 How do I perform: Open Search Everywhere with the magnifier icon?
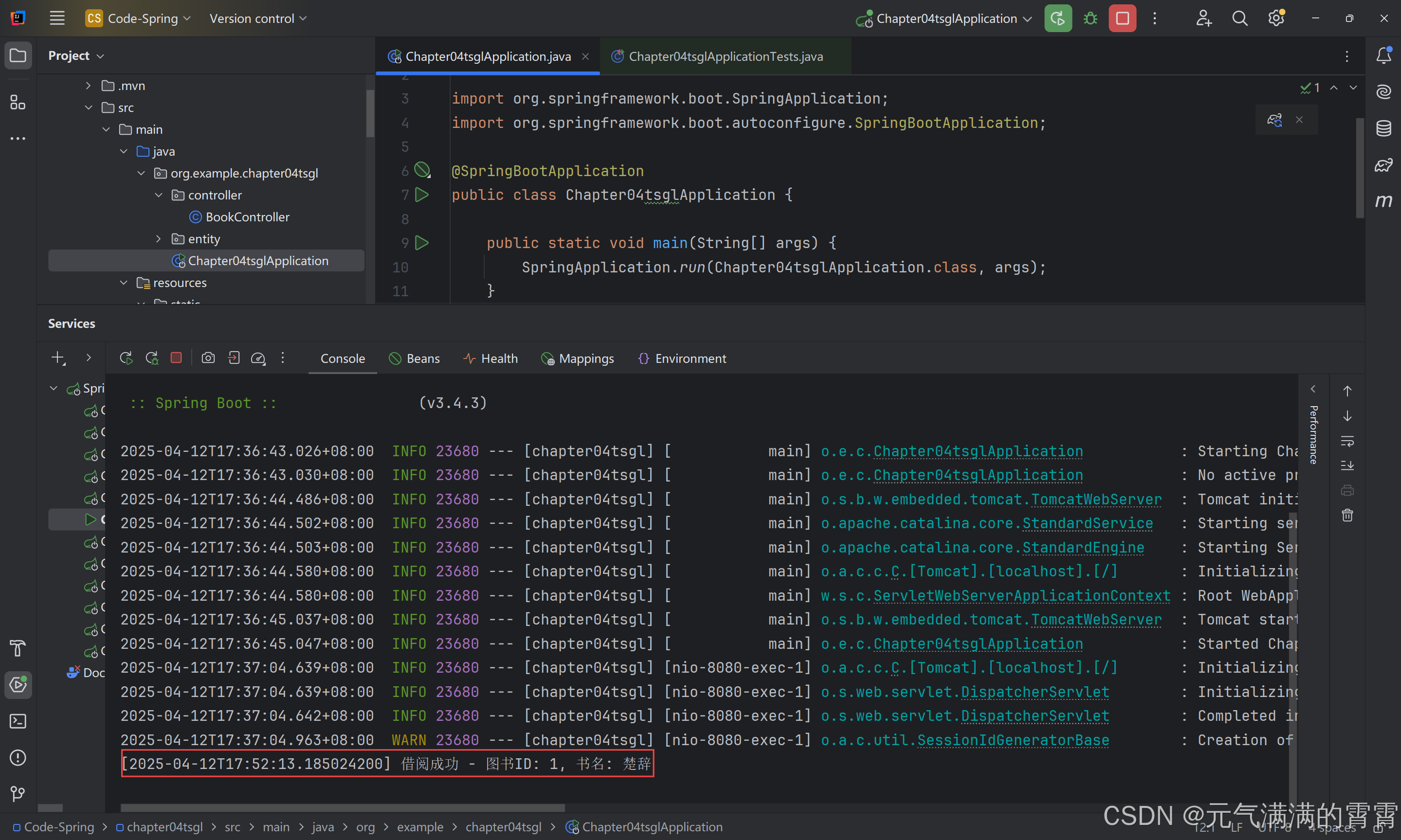[1240, 18]
